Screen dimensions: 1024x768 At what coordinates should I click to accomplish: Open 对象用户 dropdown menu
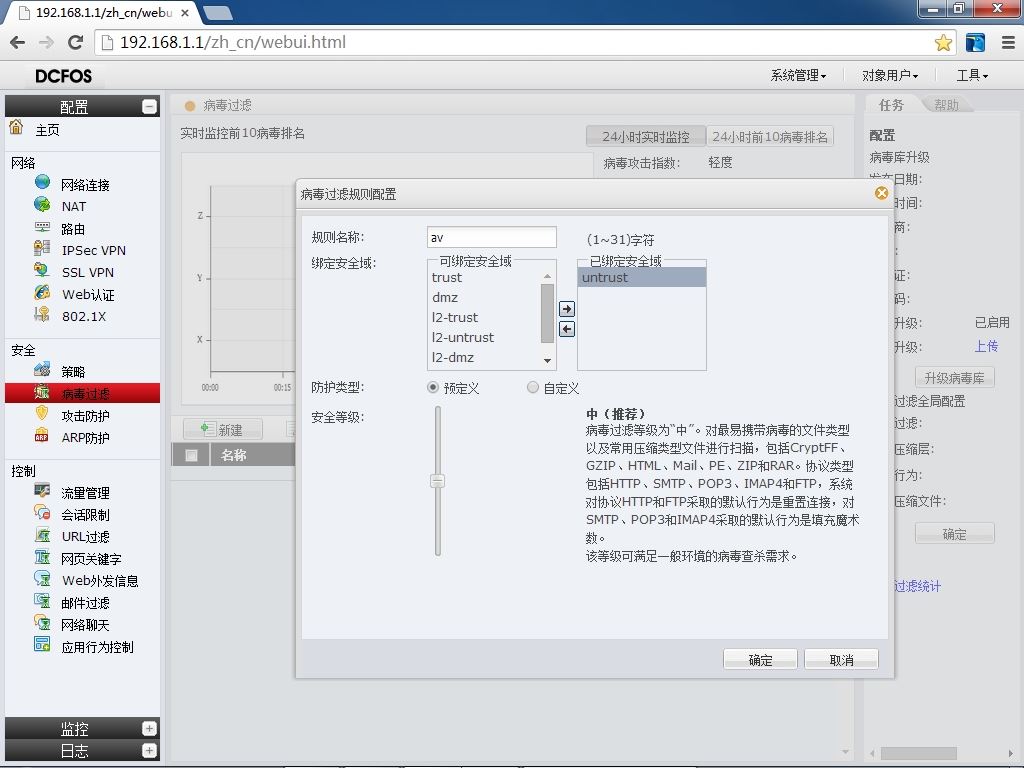(889, 76)
